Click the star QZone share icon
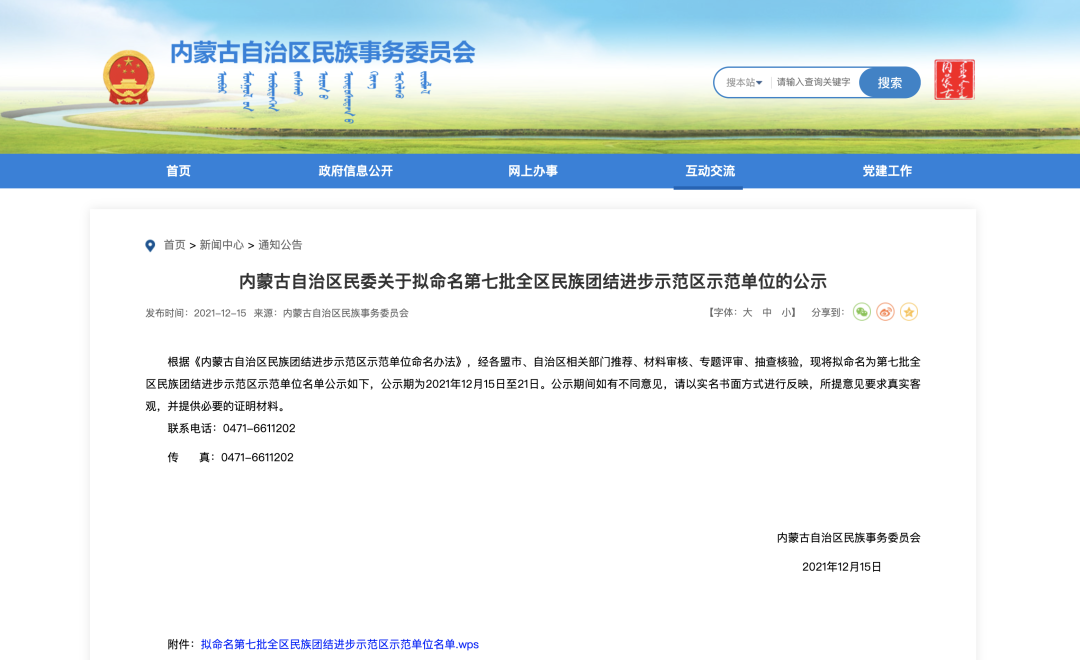 [x=909, y=312]
